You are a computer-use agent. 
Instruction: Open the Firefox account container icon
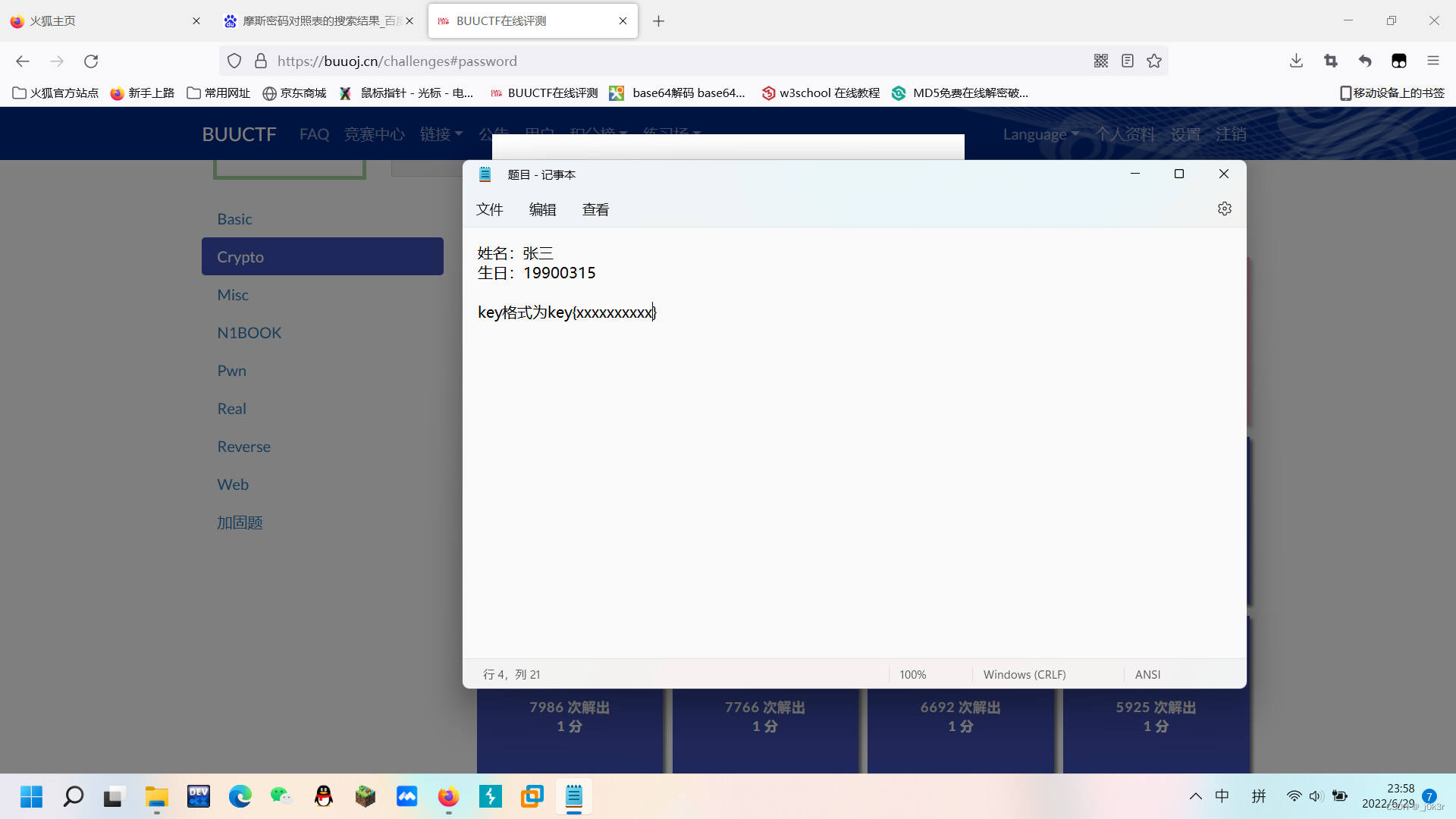click(x=1399, y=61)
